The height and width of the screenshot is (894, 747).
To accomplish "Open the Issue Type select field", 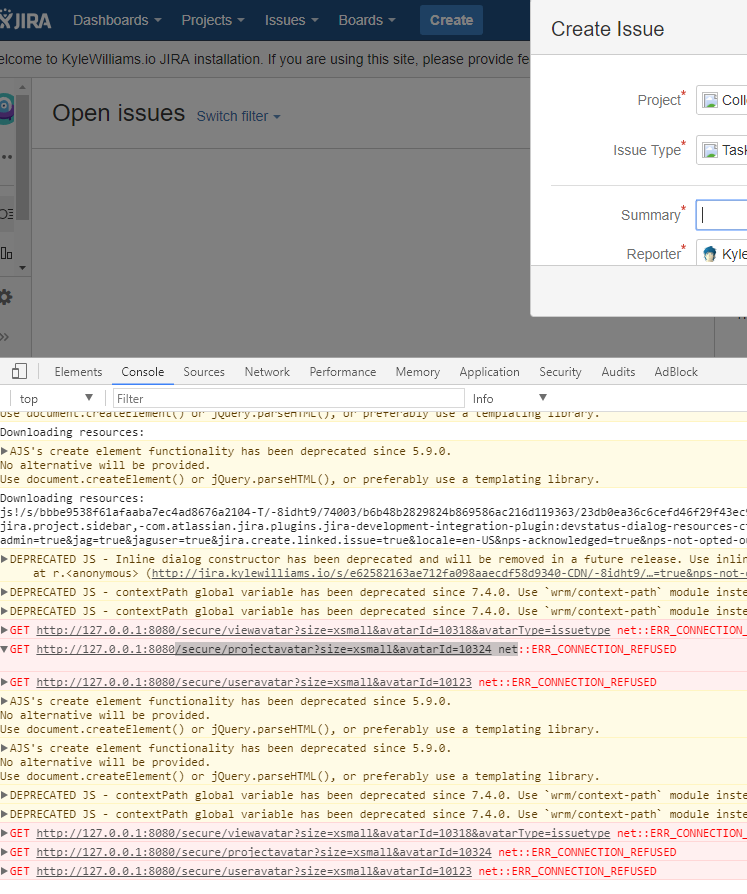I will point(722,150).
